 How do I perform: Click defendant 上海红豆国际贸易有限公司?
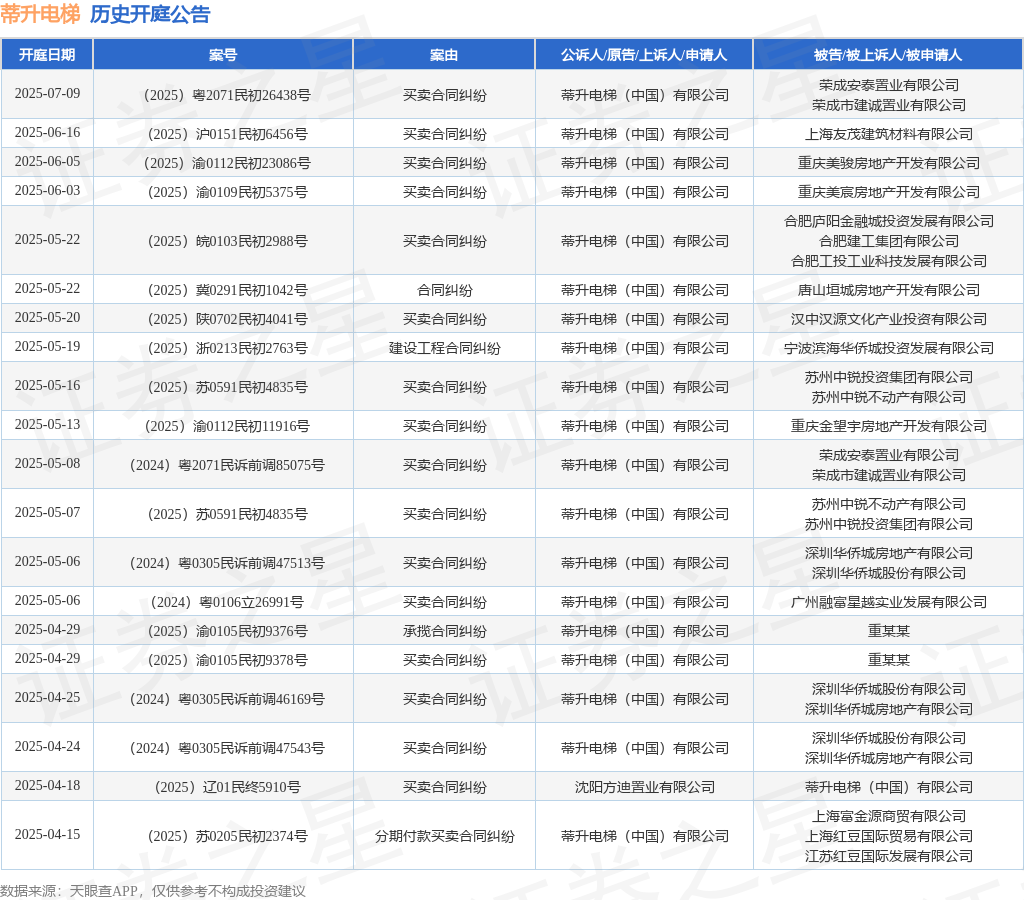(888, 837)
